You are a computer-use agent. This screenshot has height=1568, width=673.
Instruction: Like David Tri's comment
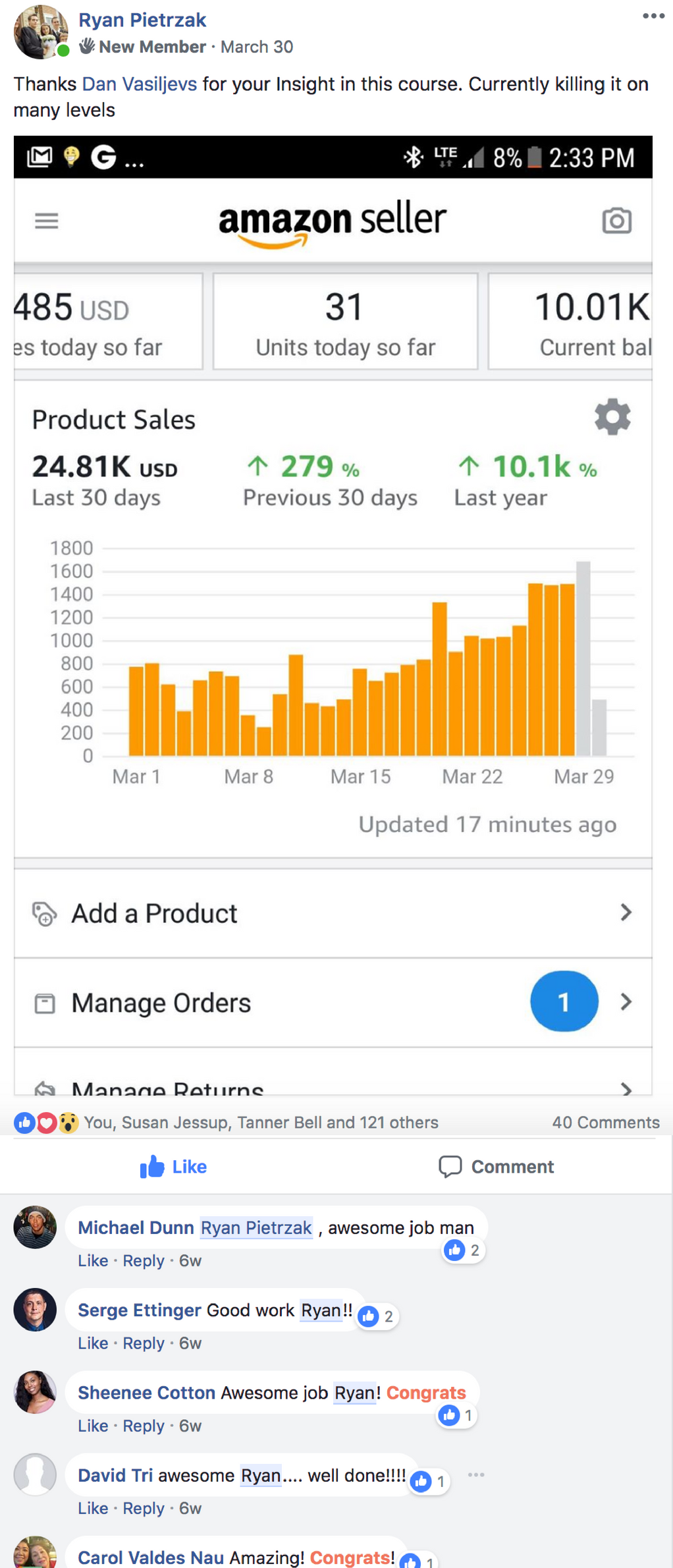click(x=93, y=1507)
